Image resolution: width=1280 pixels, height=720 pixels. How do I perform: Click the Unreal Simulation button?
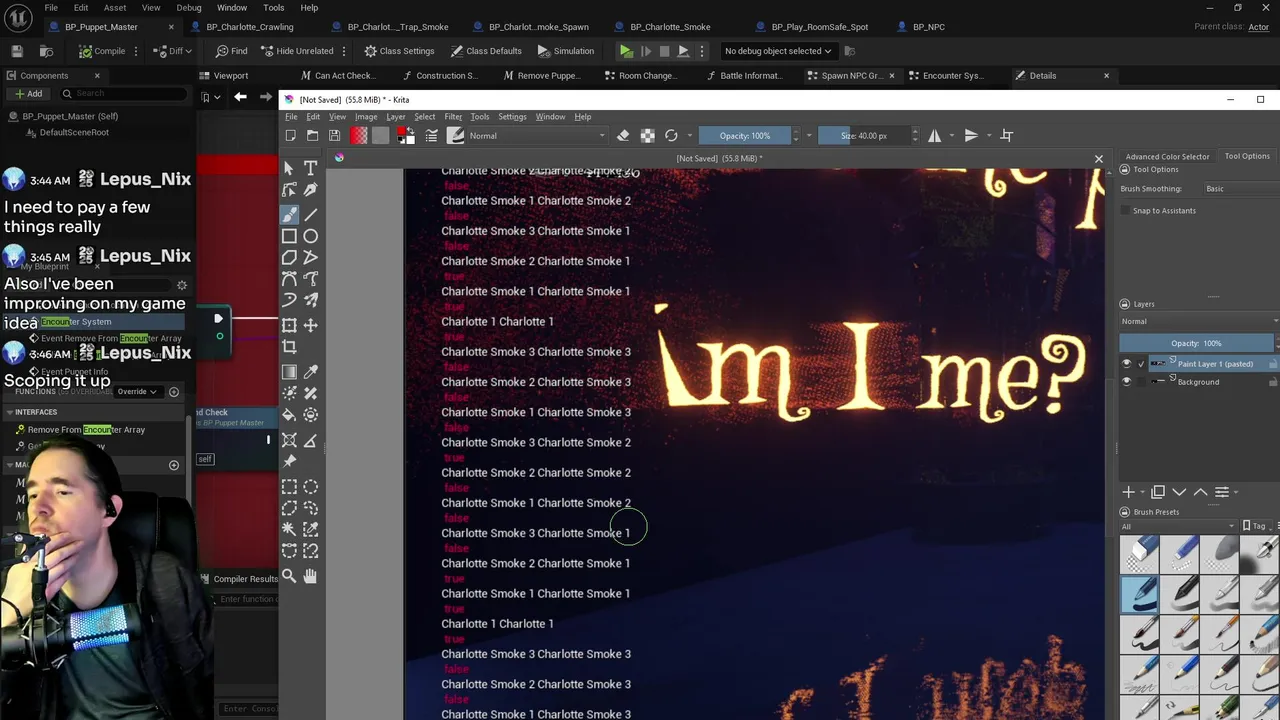[566, 51]
